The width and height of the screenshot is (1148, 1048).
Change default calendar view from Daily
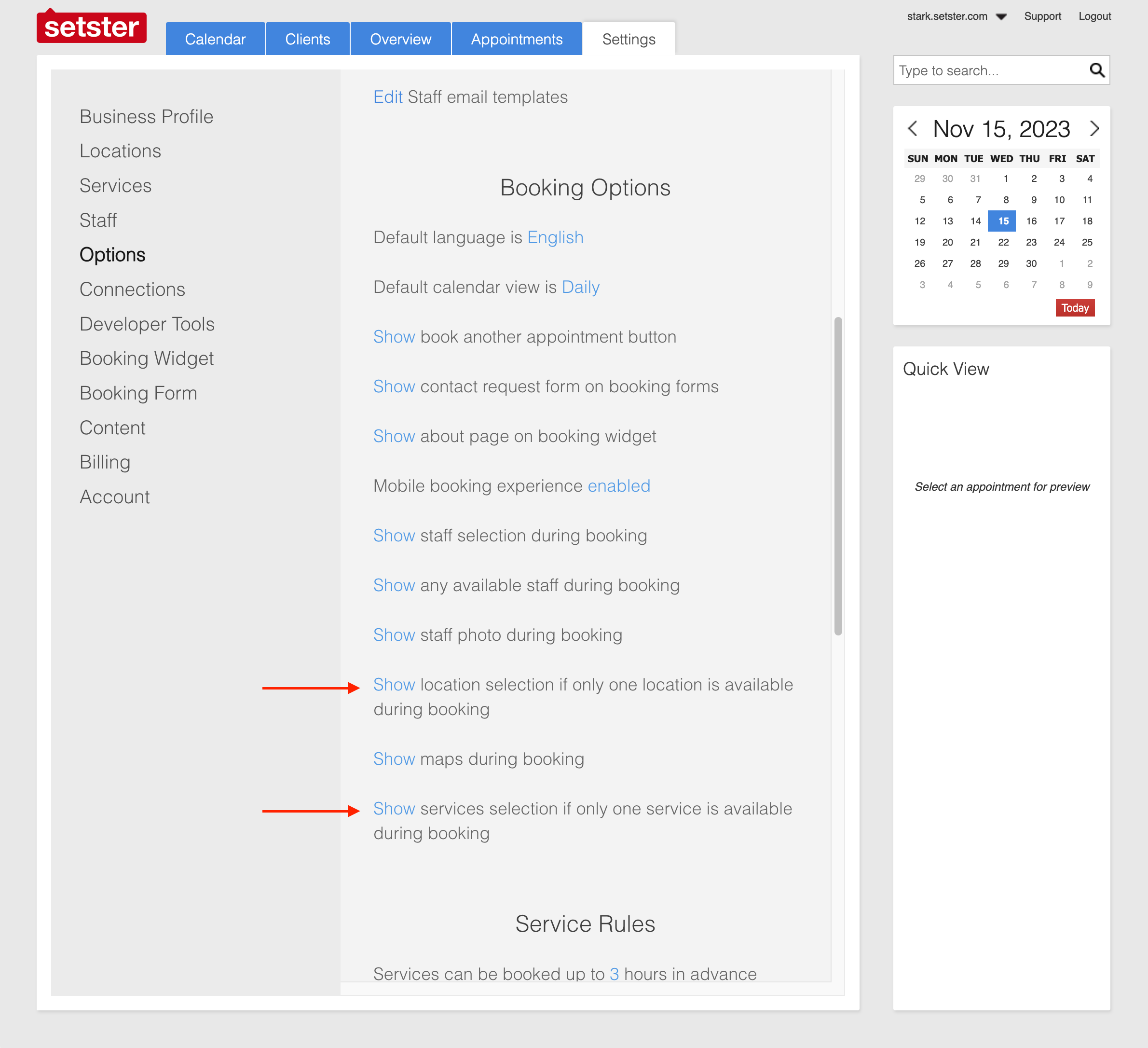click(580, 287)
